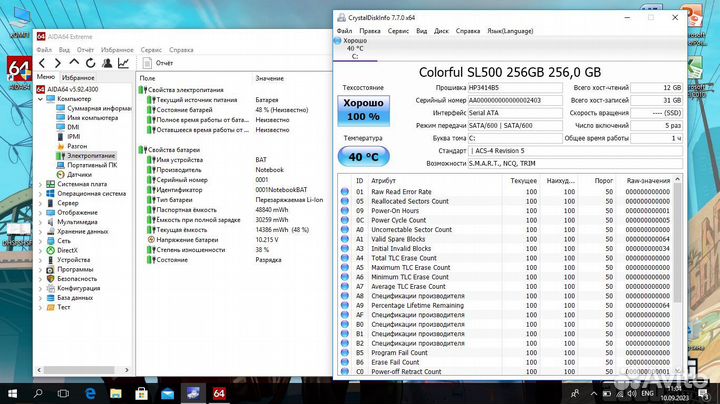Image resolution: width=720 pixels, height=404 pixels.
Task: Select Имя компьютера tree item
Action: (87, 118)
